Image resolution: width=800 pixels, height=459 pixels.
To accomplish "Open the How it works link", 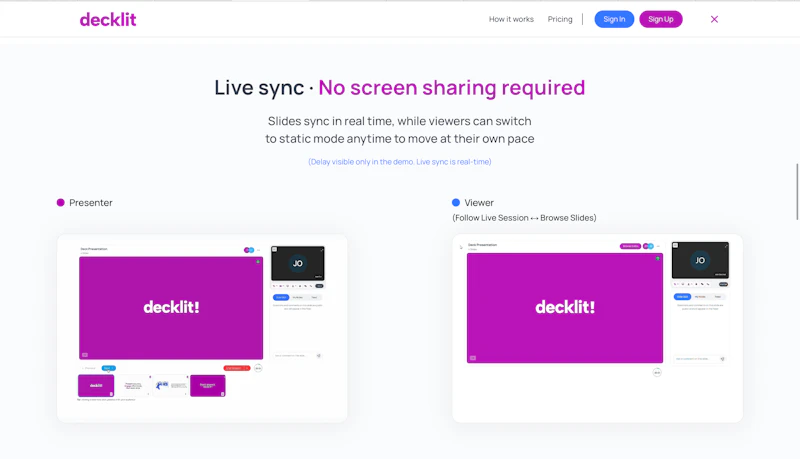I will (511, 19).
